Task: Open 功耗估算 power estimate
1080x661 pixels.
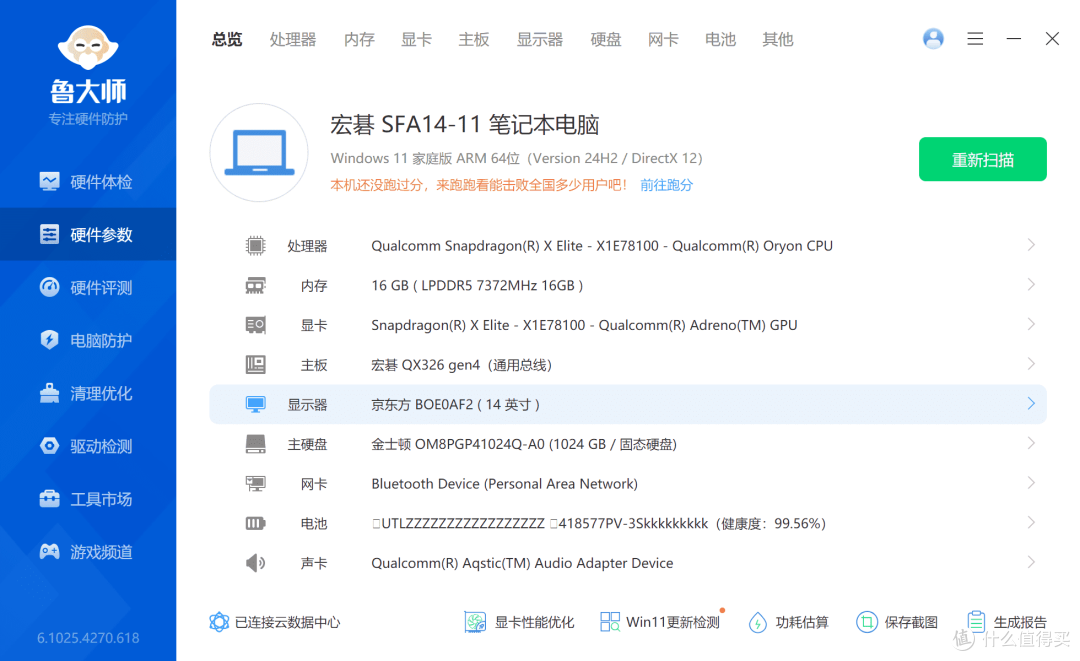Action: click(788, 622)
